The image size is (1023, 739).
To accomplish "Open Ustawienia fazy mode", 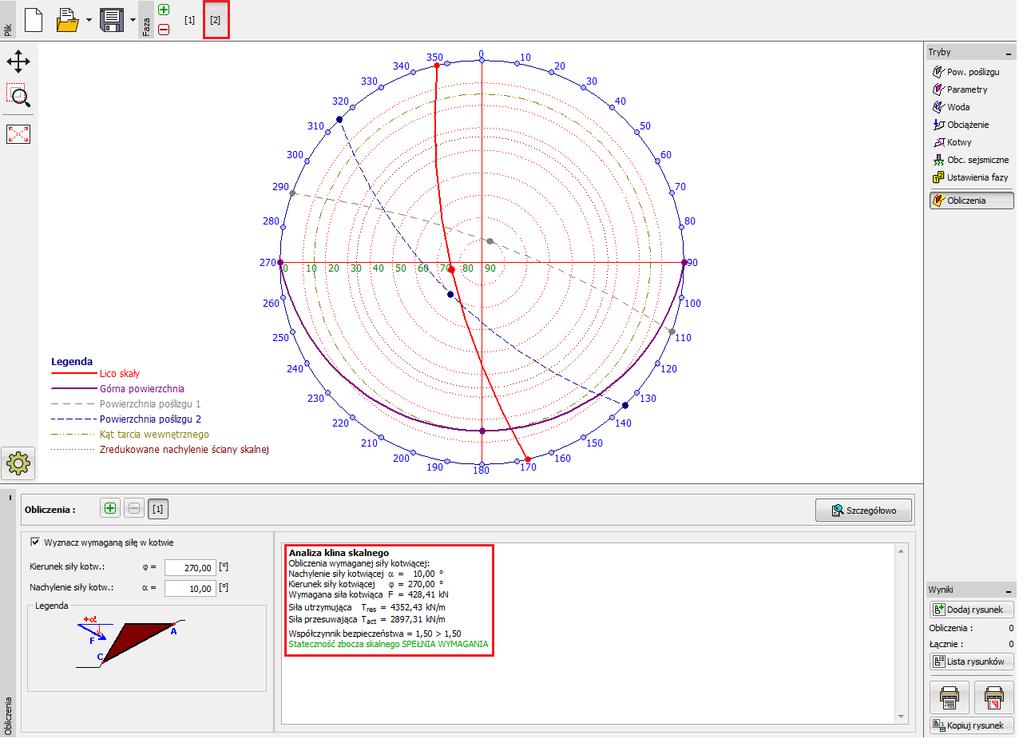I will [x=971, y=177].
